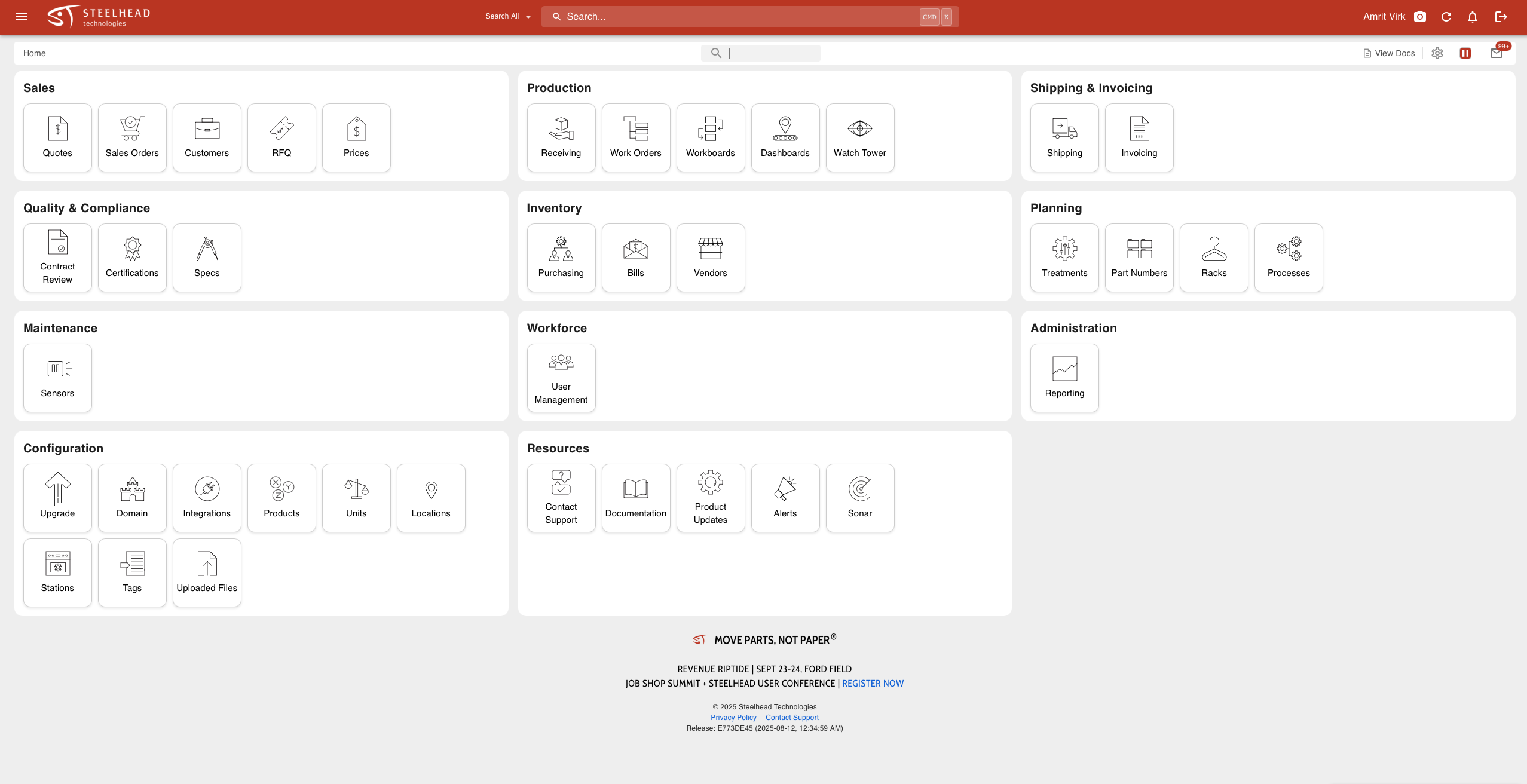Click the Home breadcrumb
Screen dimensions: 1527x784
[35, 53]
